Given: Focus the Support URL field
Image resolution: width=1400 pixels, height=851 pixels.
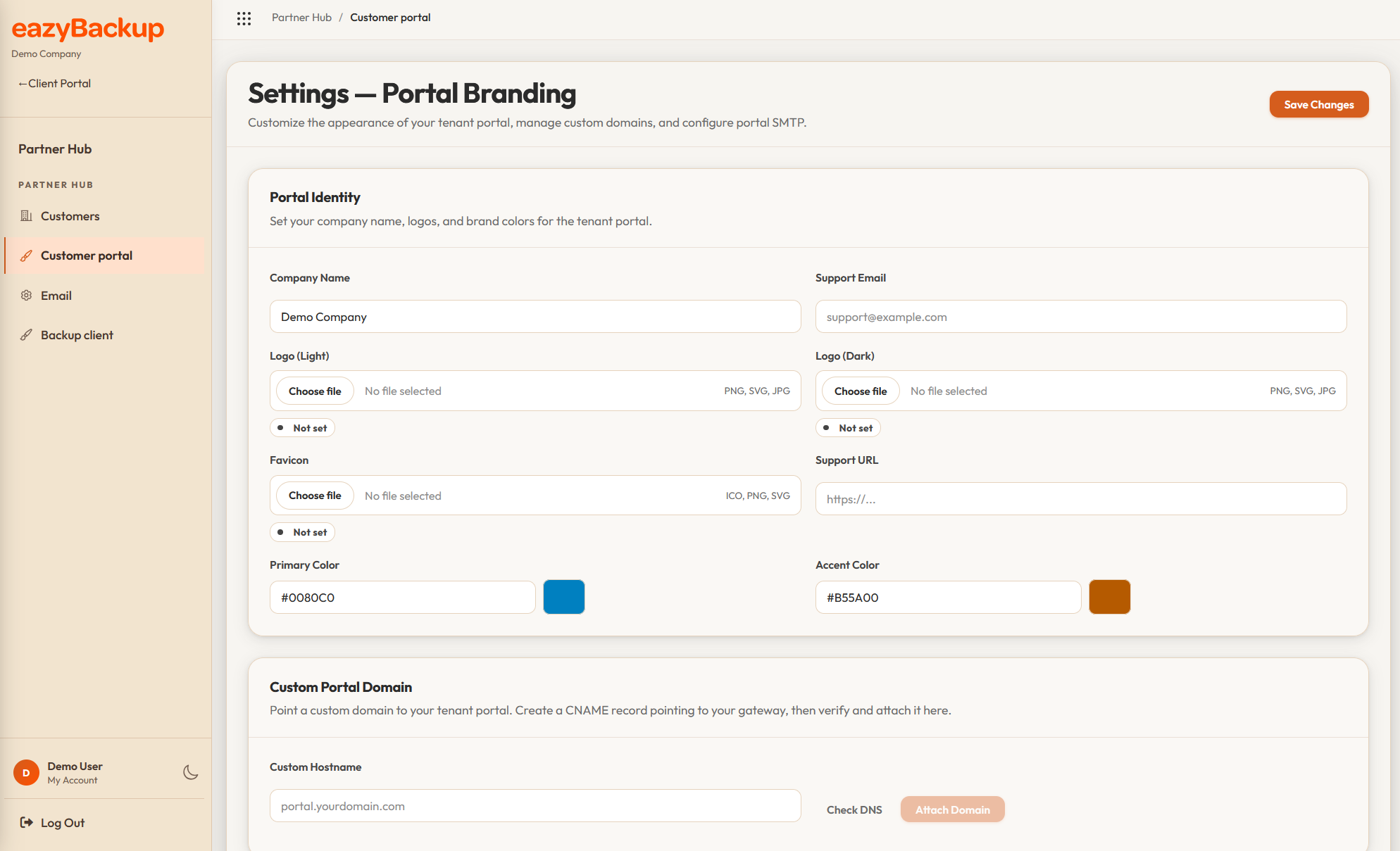Looking at the screenshot, I should tap(1081, 499).
